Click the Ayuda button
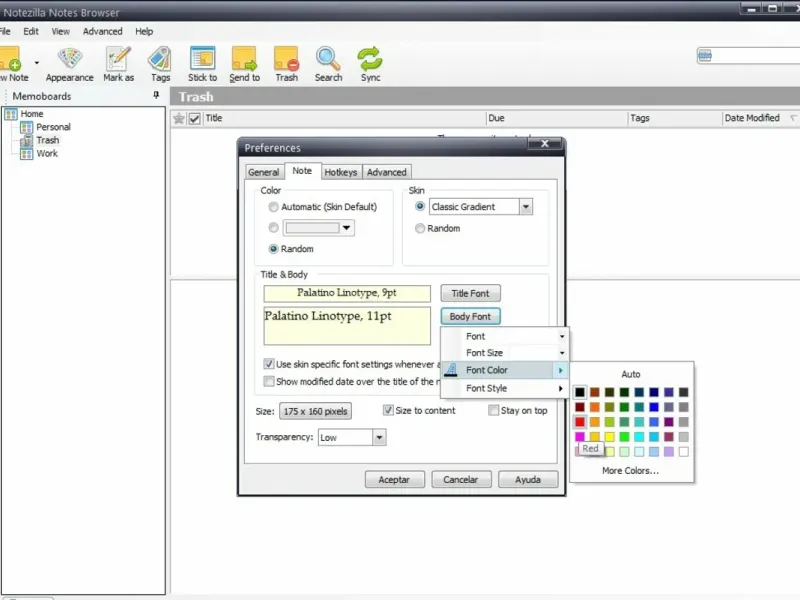Image resolution: width=800 pixels, height=600 pixels. 528,480
